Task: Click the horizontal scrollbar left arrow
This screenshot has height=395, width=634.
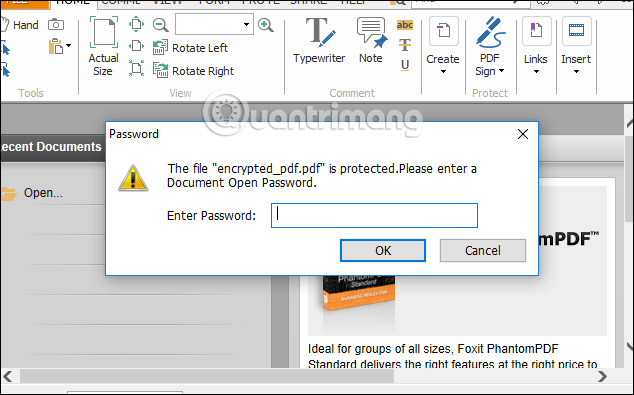Action: tap(8, 376)
